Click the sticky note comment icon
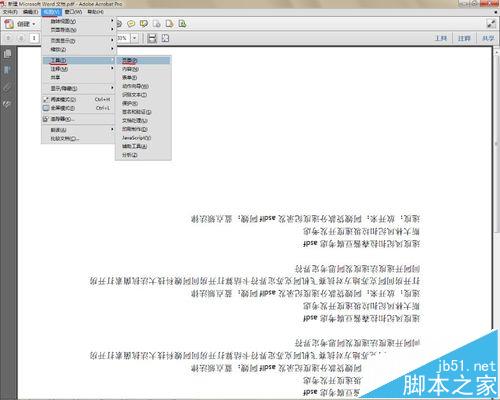This screenshot has width=500, height=400. (x=131, y=24)
